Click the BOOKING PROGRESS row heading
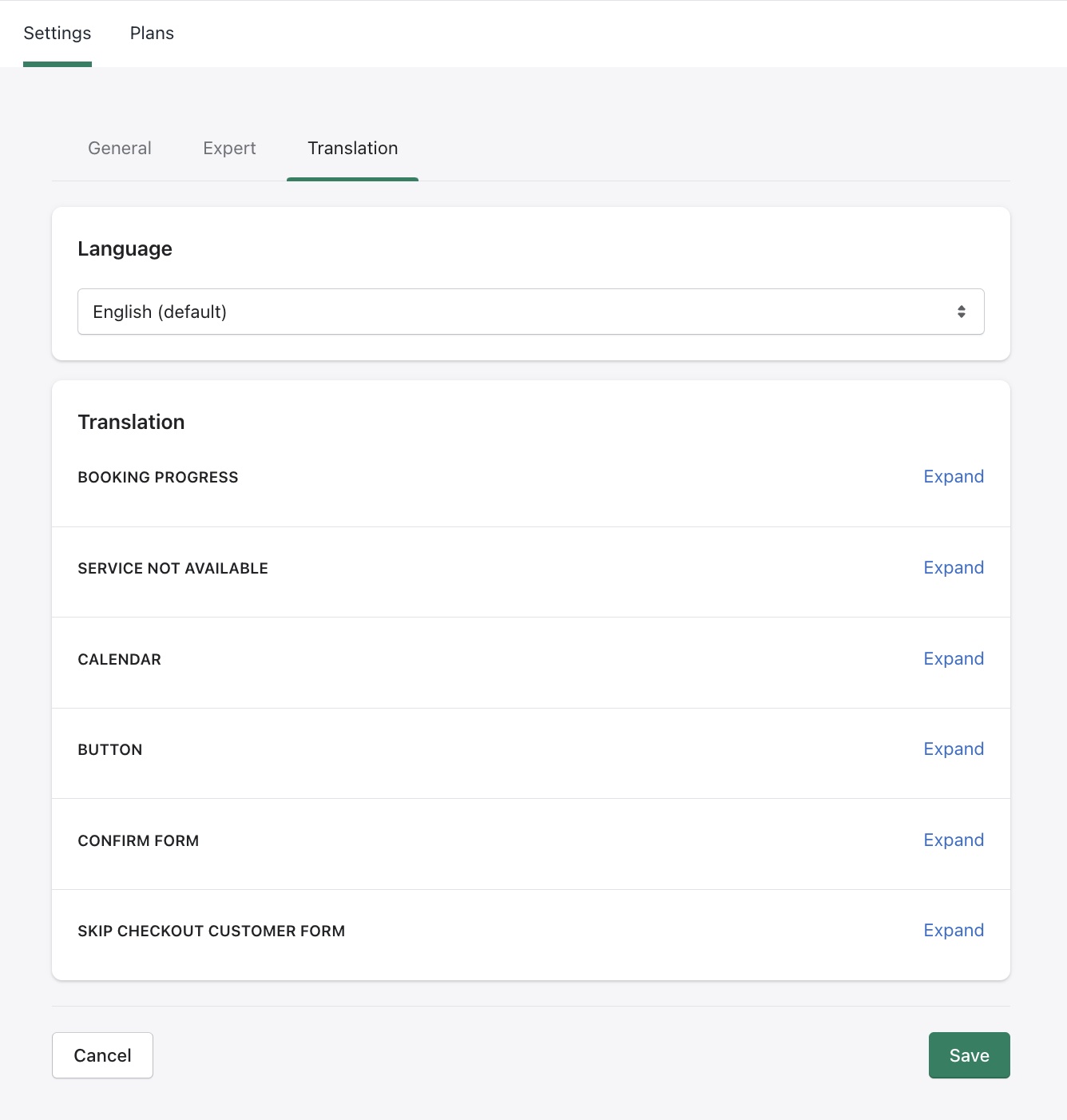 [158, 478]
